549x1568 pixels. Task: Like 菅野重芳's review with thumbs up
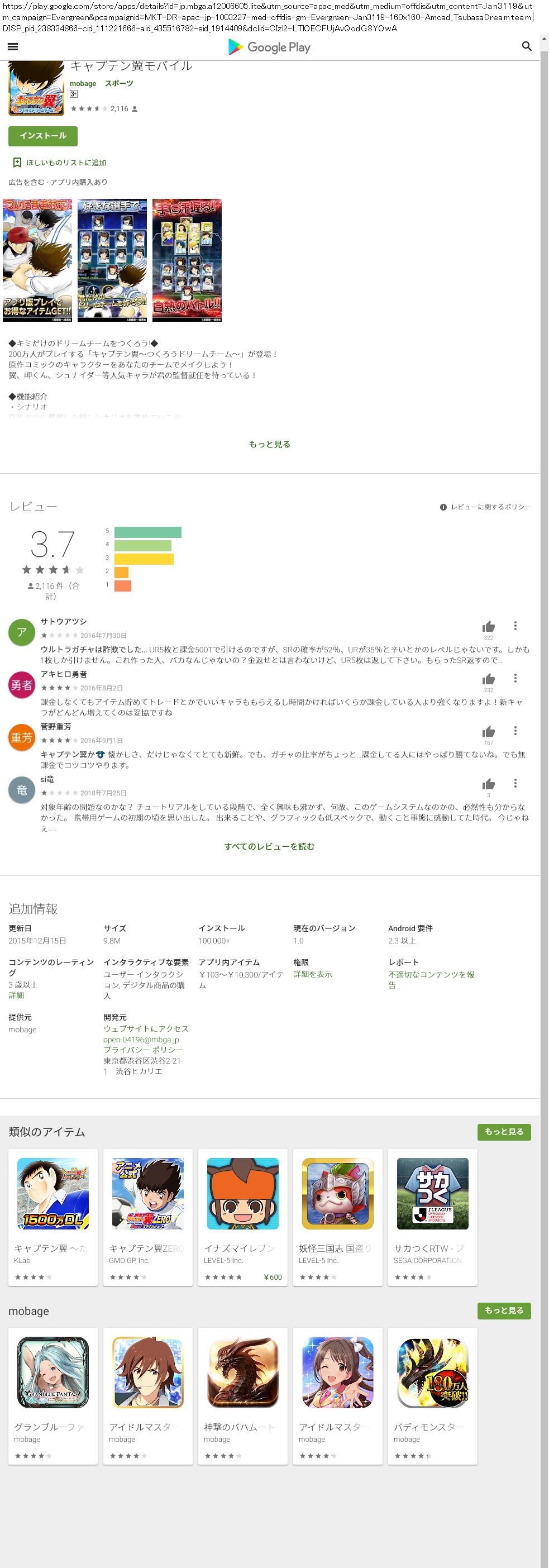[x=488, y=731]
